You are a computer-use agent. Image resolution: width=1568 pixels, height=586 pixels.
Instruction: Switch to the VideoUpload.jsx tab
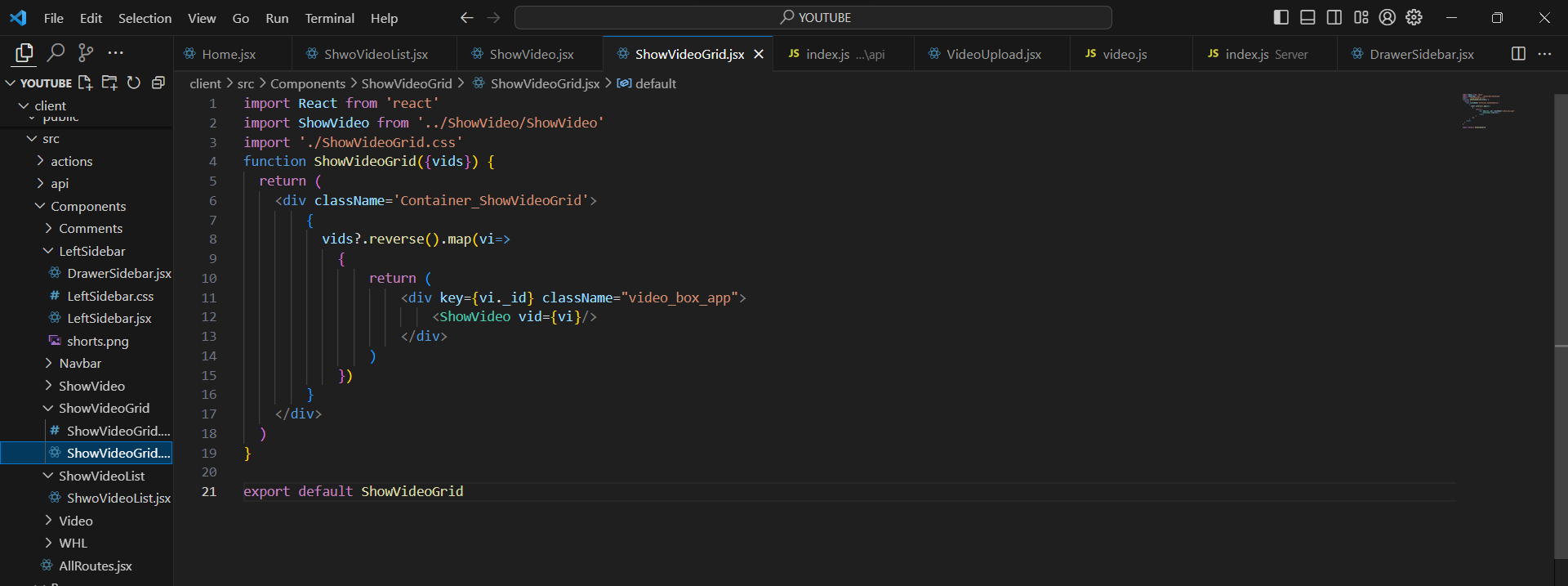click(x=993, y=54)
